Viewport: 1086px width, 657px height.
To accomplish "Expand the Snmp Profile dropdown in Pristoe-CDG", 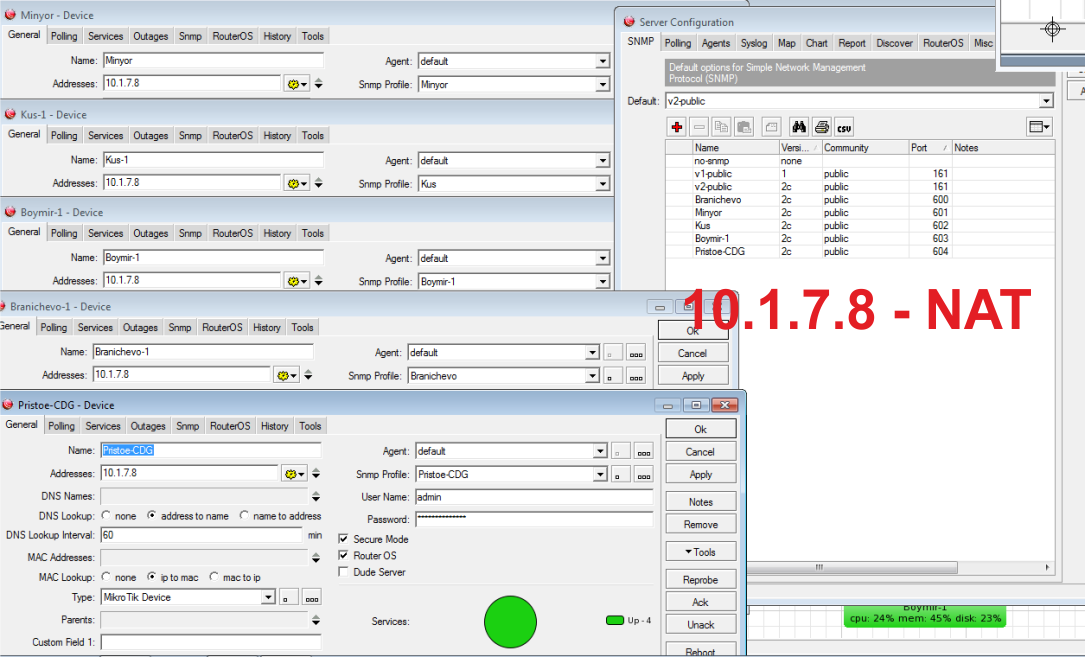I will tap(600, 474).
